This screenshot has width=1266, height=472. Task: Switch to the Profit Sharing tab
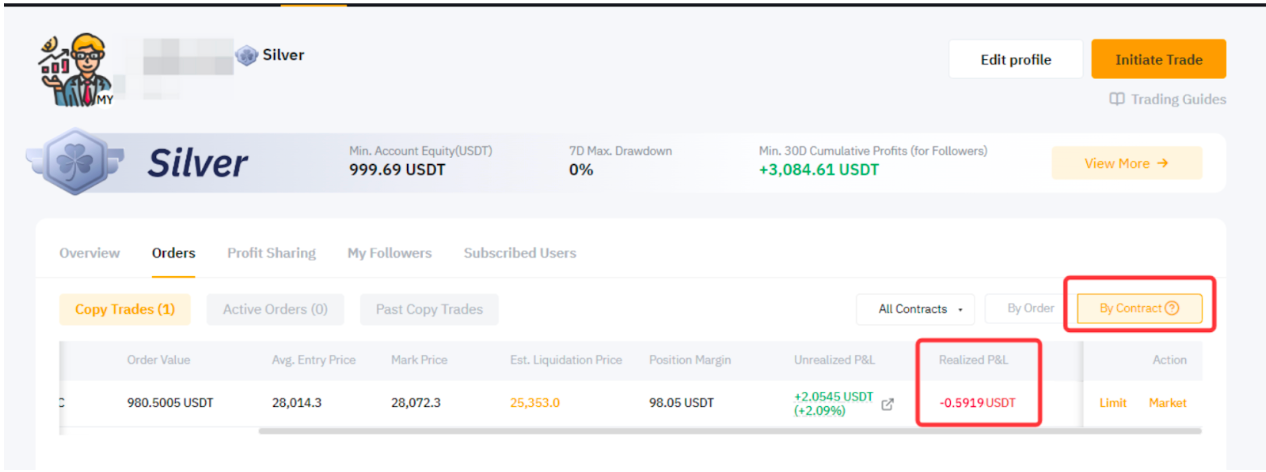(271, 253)
